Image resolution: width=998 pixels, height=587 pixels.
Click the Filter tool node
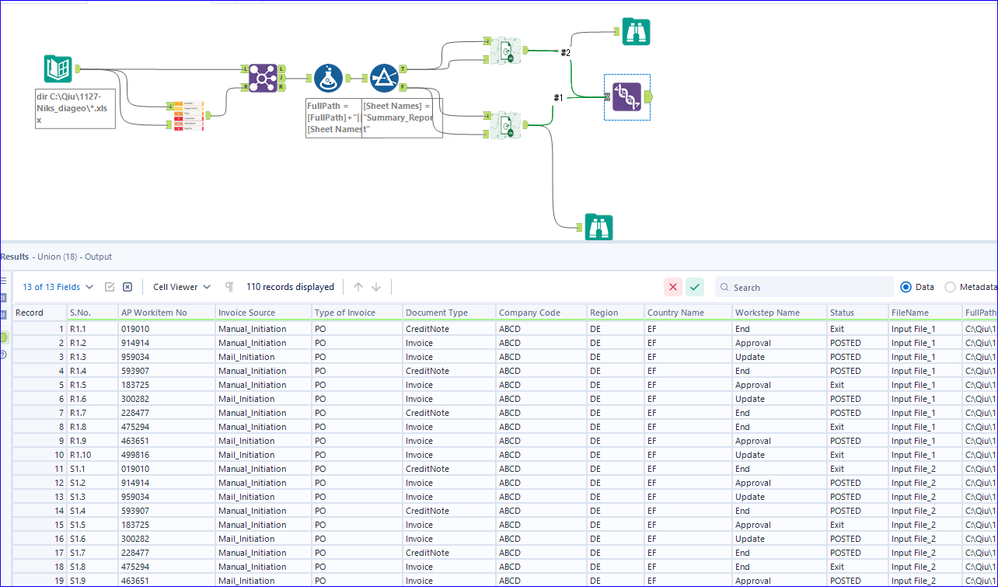[384, 78]
